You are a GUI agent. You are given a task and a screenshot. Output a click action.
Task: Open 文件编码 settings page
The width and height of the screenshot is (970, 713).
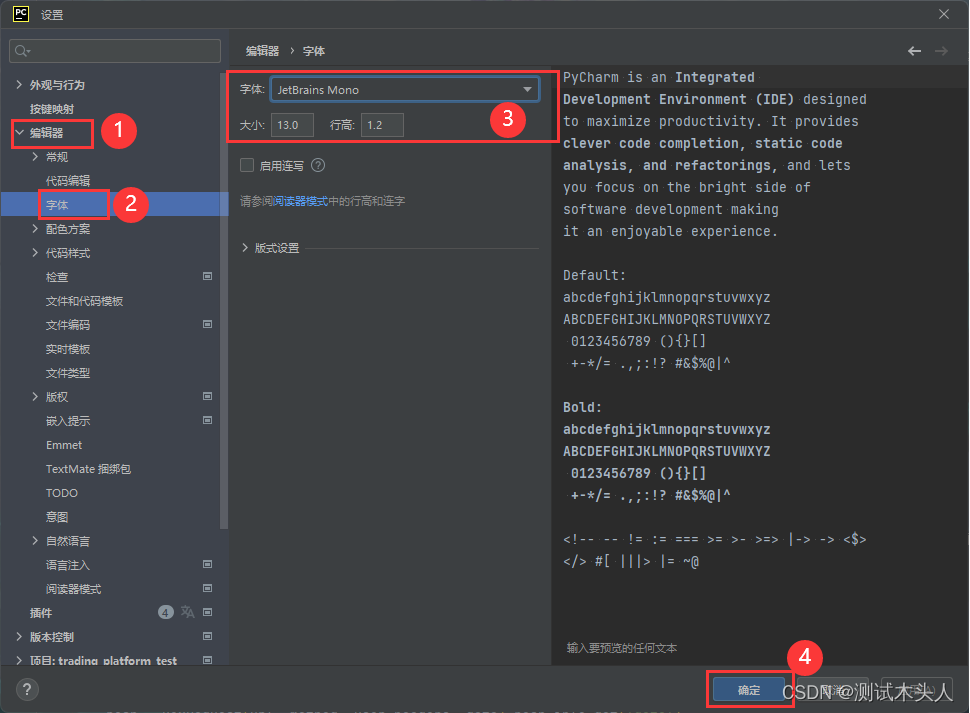point(68,325)
